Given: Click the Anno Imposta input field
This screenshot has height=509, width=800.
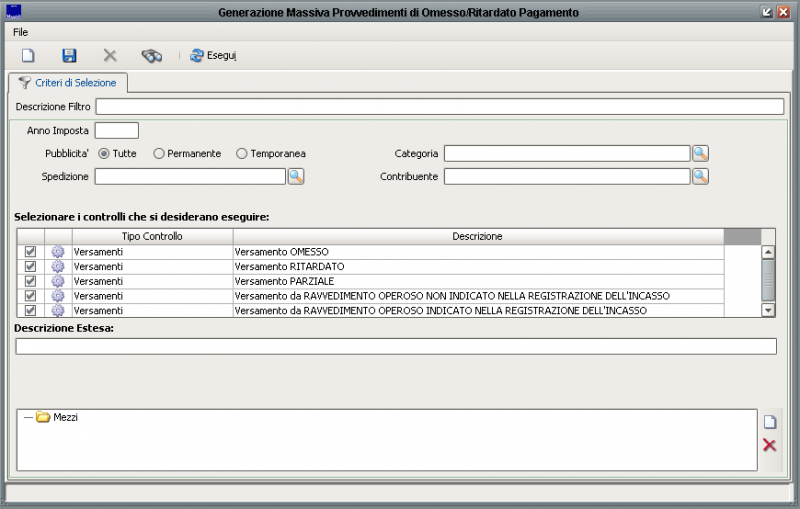Looking at the screenshot, I should tap(116, 130).
